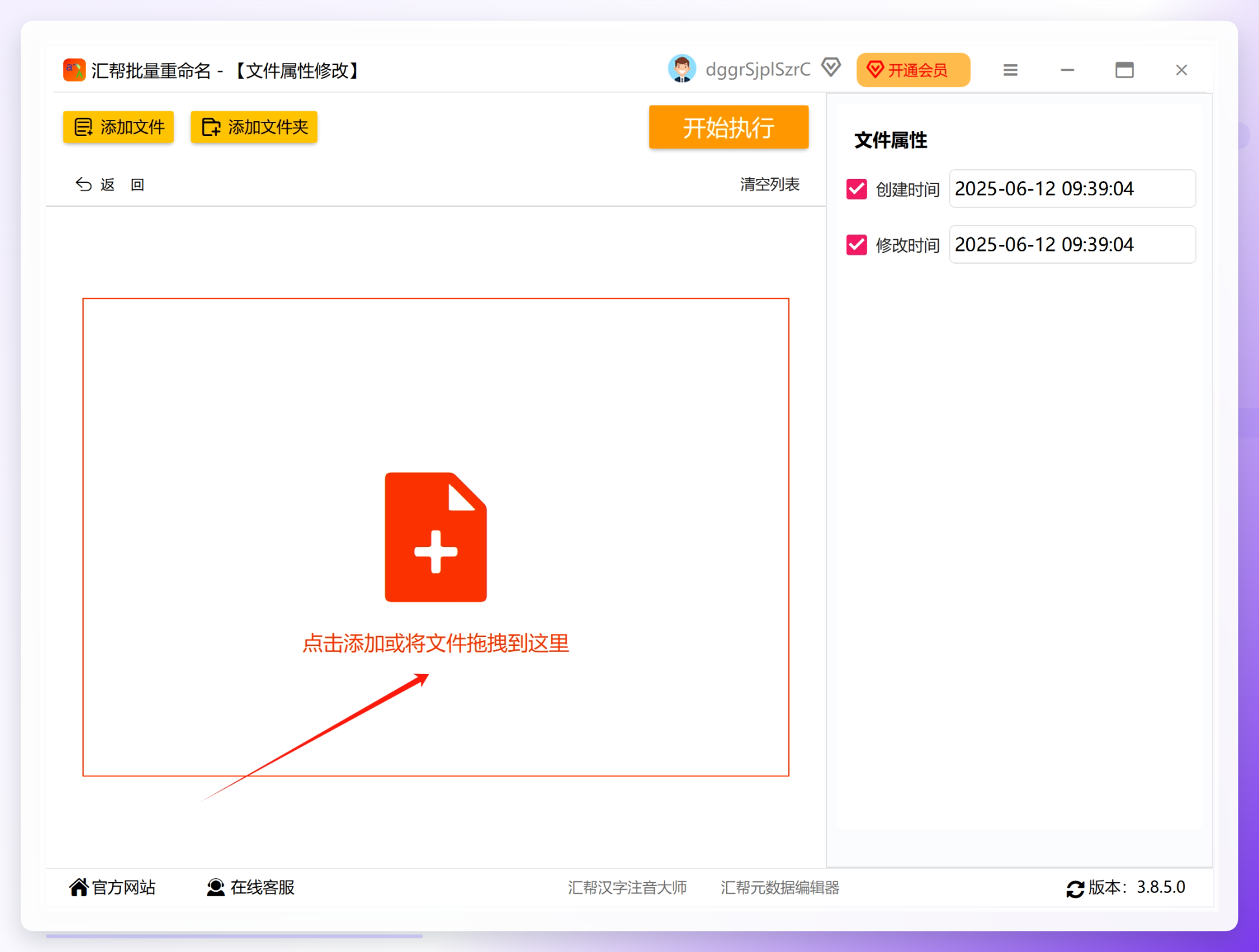Click the app logo icon in title bar
Viewport: 1259px width, 952px height.
(74, 70)
